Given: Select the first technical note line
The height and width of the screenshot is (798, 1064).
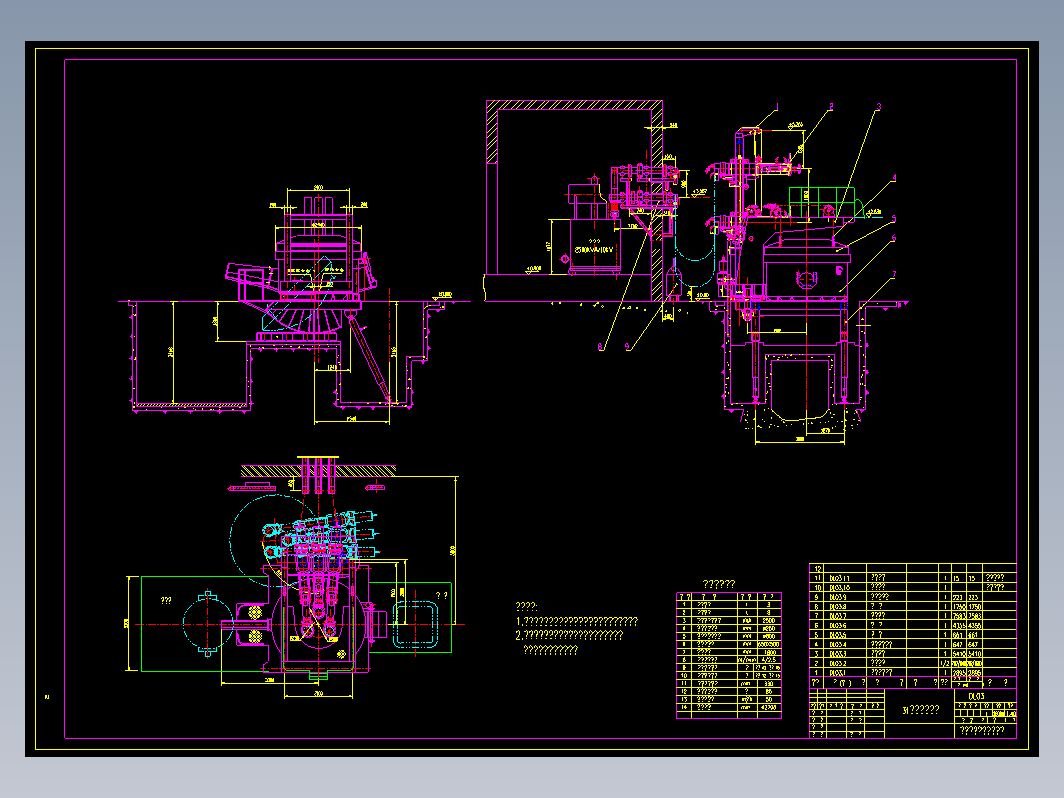Looking at the screenshot, I should 577,621.
